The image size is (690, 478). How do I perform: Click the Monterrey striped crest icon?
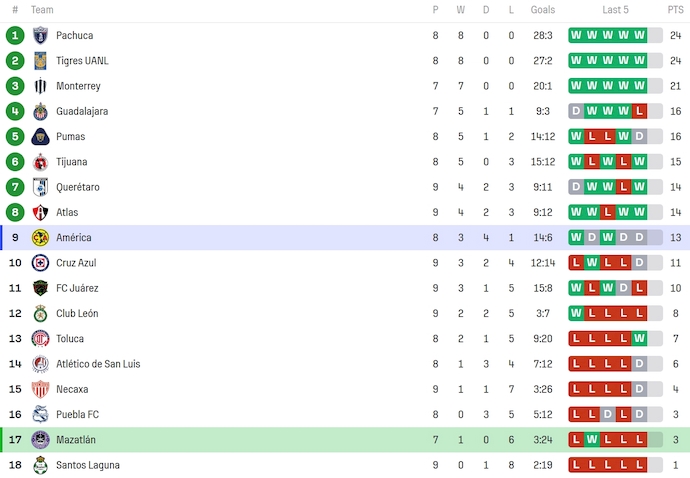pos(40,86)
